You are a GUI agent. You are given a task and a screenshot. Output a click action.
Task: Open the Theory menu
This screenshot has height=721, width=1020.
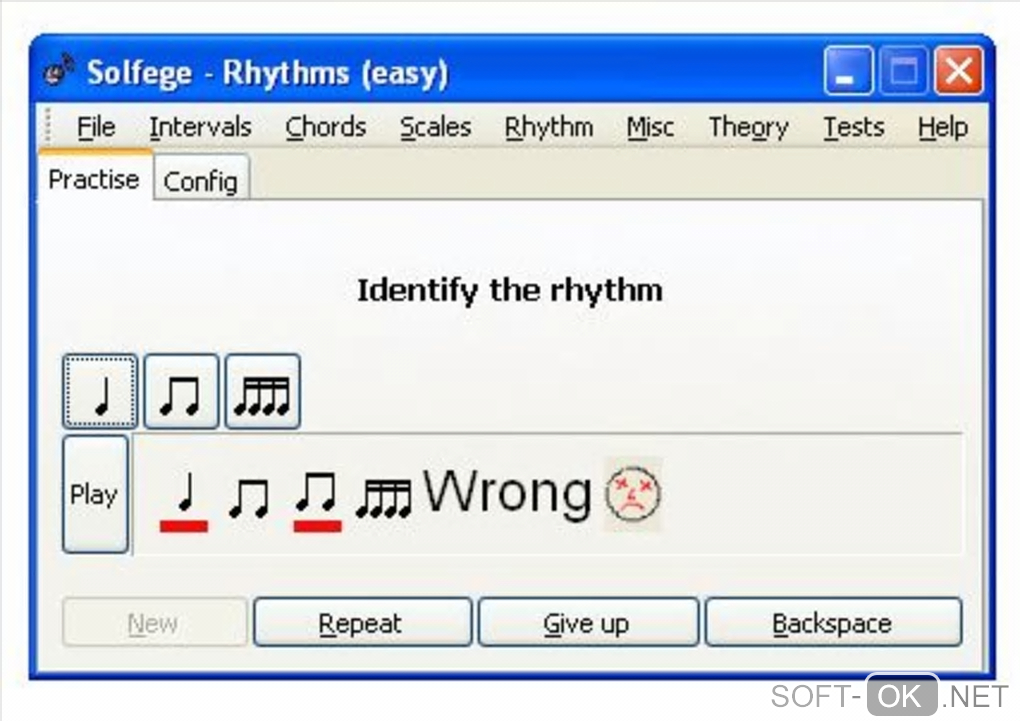point(749,127)
